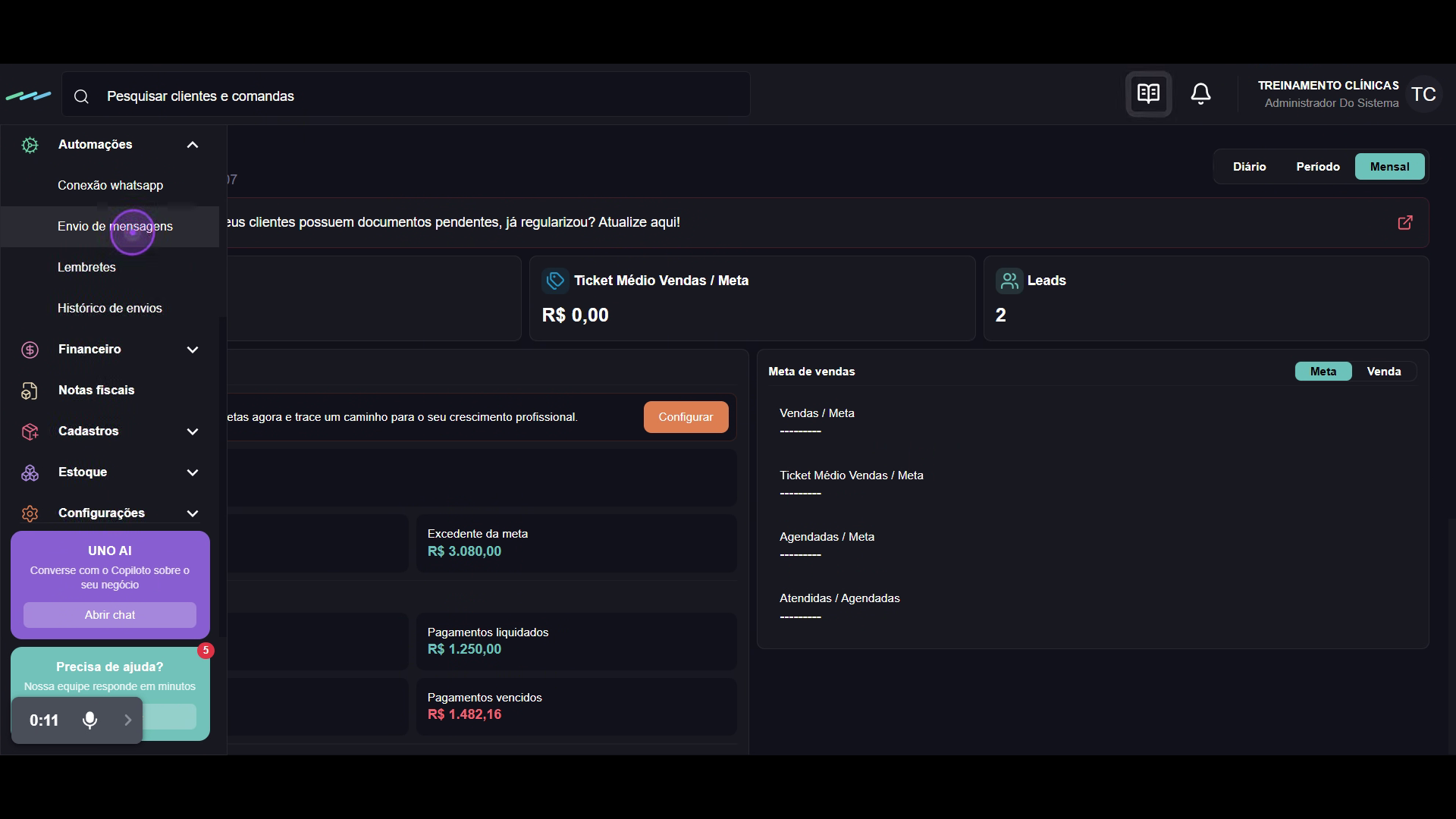
Task: Click the Agendadas / Meta row
Action: click(827, 545)
